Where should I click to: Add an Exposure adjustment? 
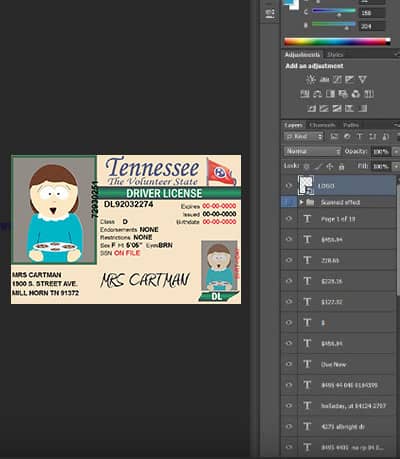pos(349,79)
